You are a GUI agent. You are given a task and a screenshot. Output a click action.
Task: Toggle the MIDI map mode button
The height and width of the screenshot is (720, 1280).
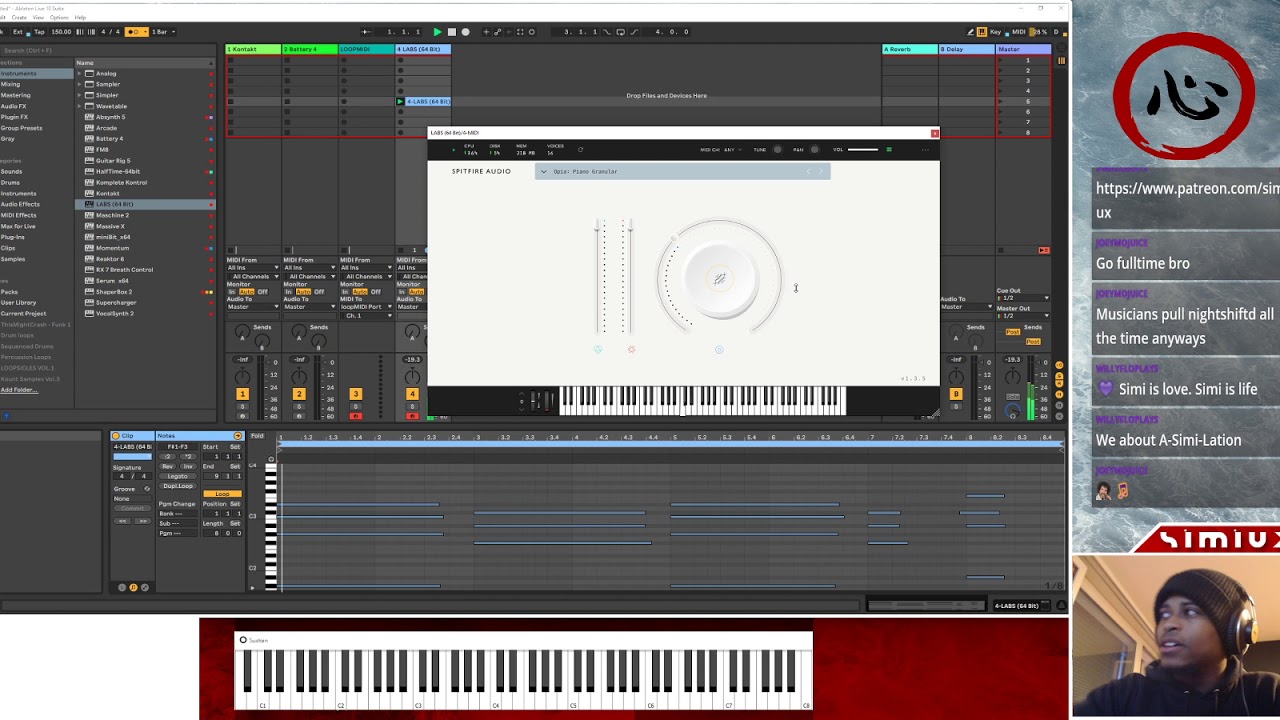[x=1019, y=32]
